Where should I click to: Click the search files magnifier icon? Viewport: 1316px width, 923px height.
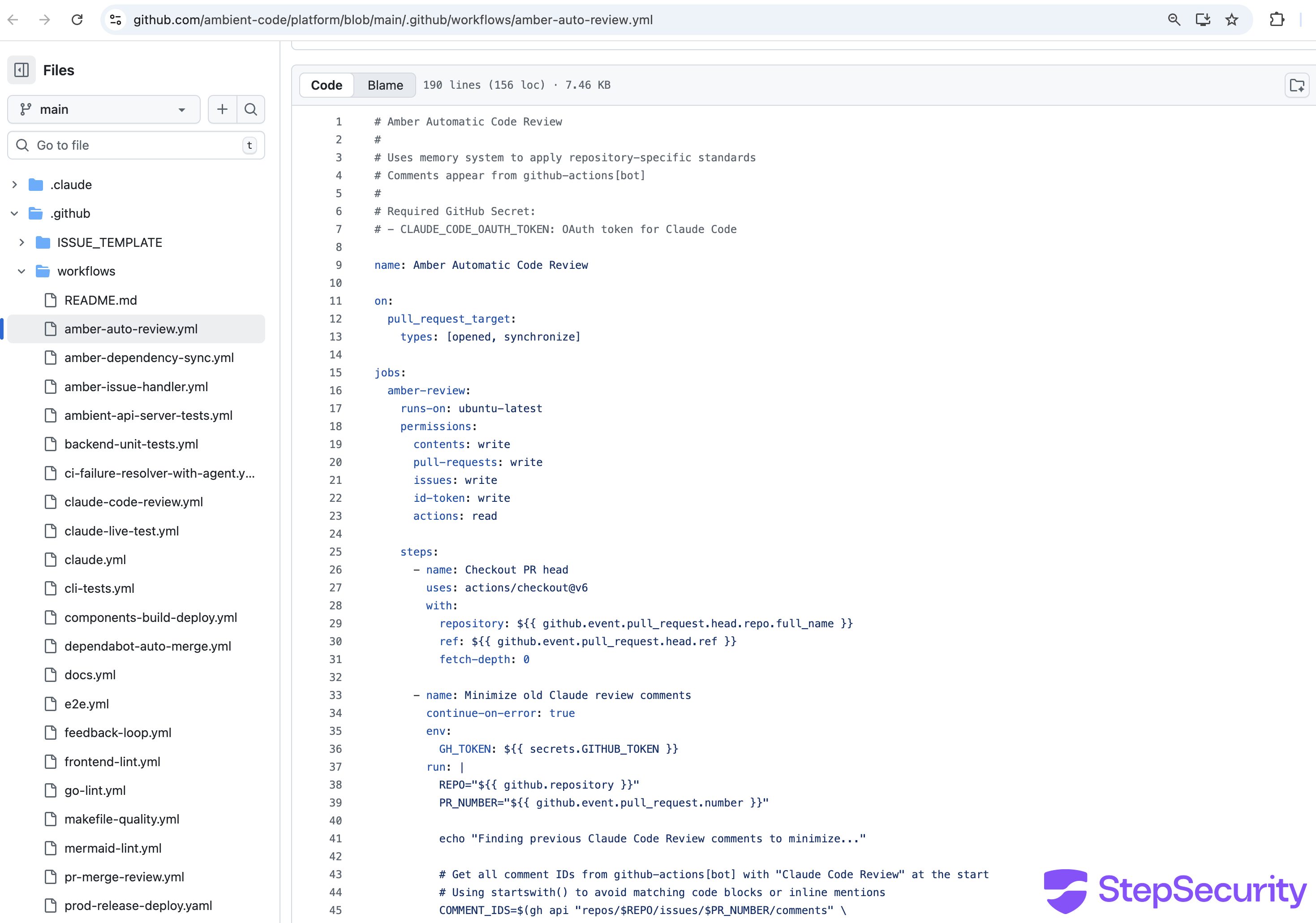250,109
